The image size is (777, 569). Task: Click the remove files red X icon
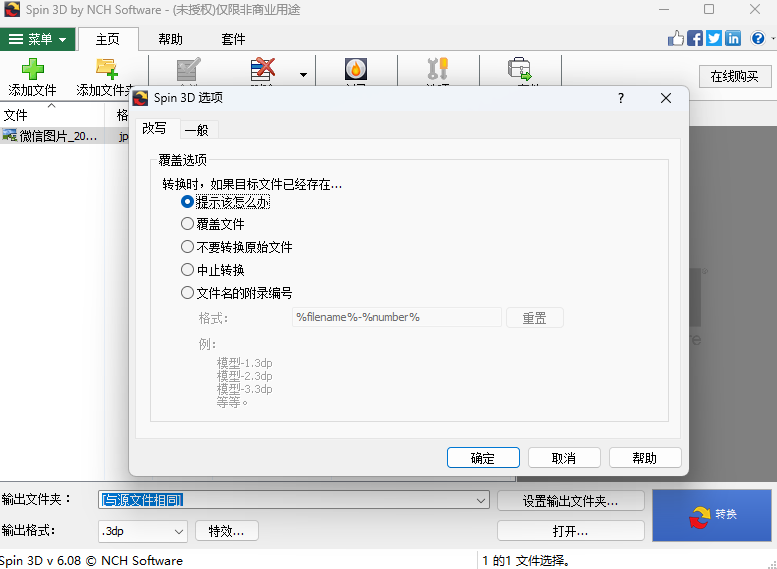263,69
